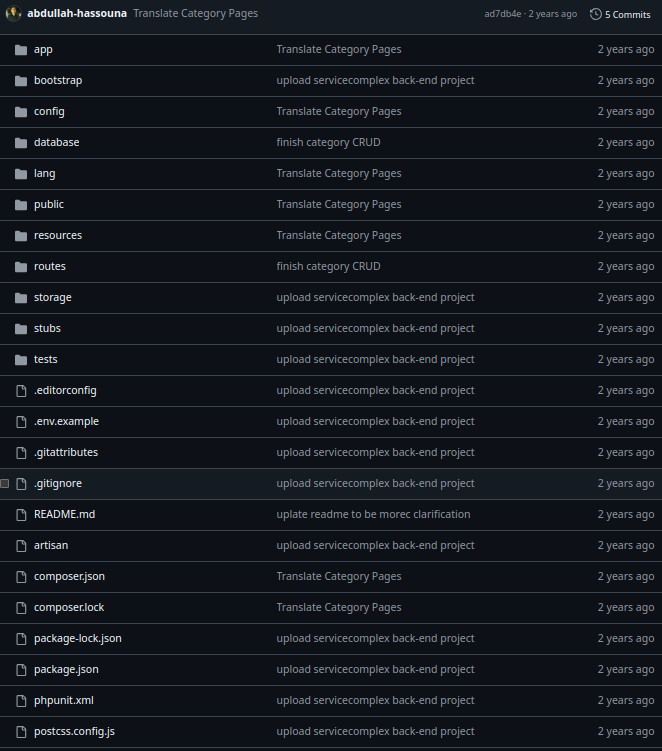Open the package.json file
Viewport: 662px width, 751px height.
click(66, 669)
